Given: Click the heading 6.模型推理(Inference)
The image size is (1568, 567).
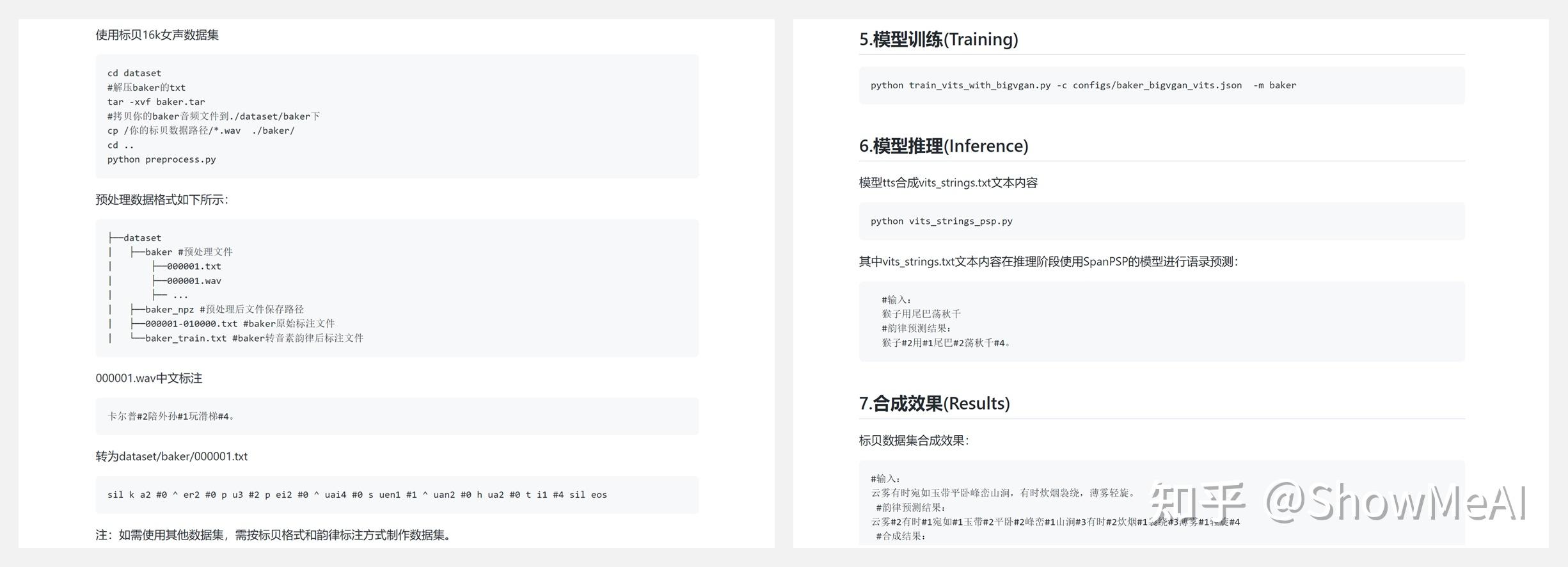Looking at the screenshot, I should click(943, 146).
